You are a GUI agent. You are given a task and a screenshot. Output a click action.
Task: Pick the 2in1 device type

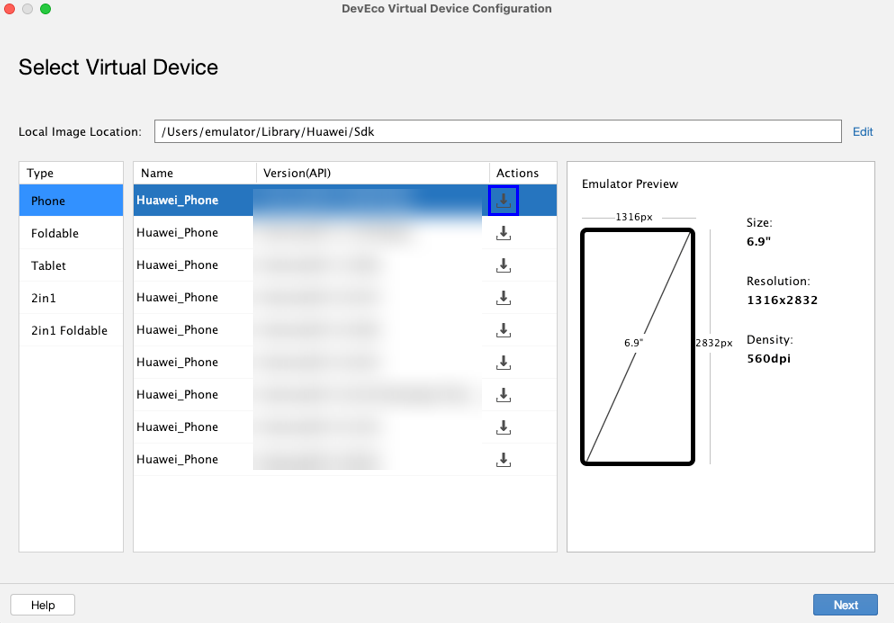pyautogui.click(x=71, y=298)
